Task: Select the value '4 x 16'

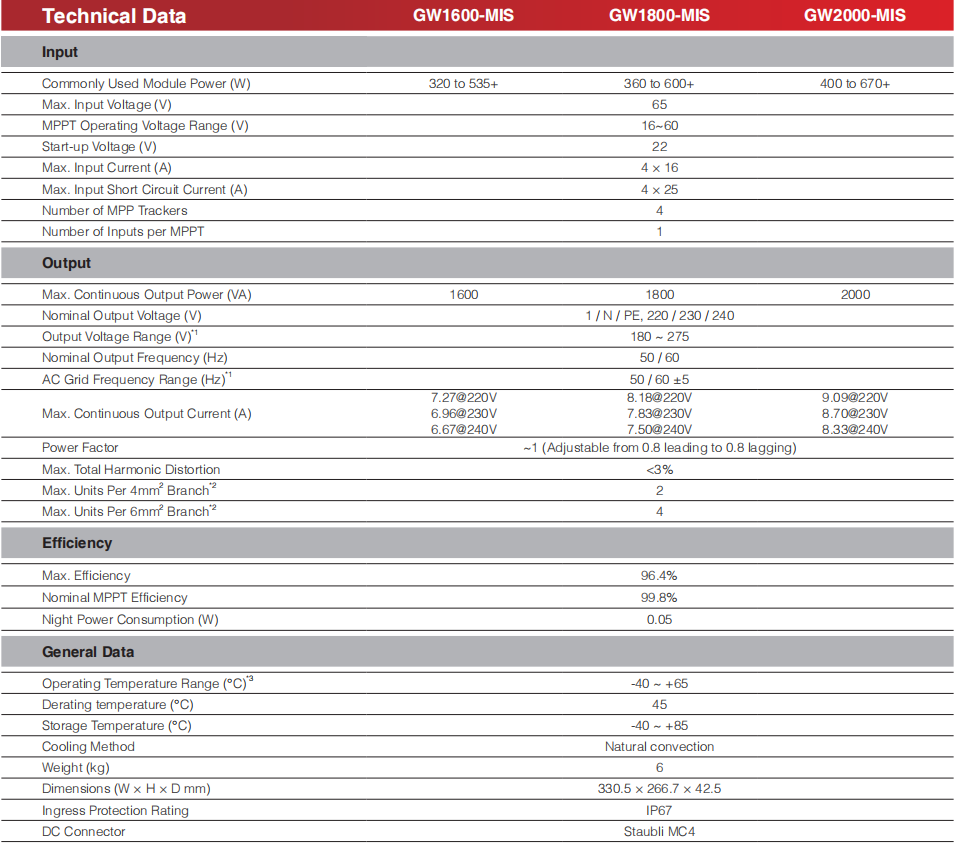Action: pyautogui.click(x=659, y=168)
